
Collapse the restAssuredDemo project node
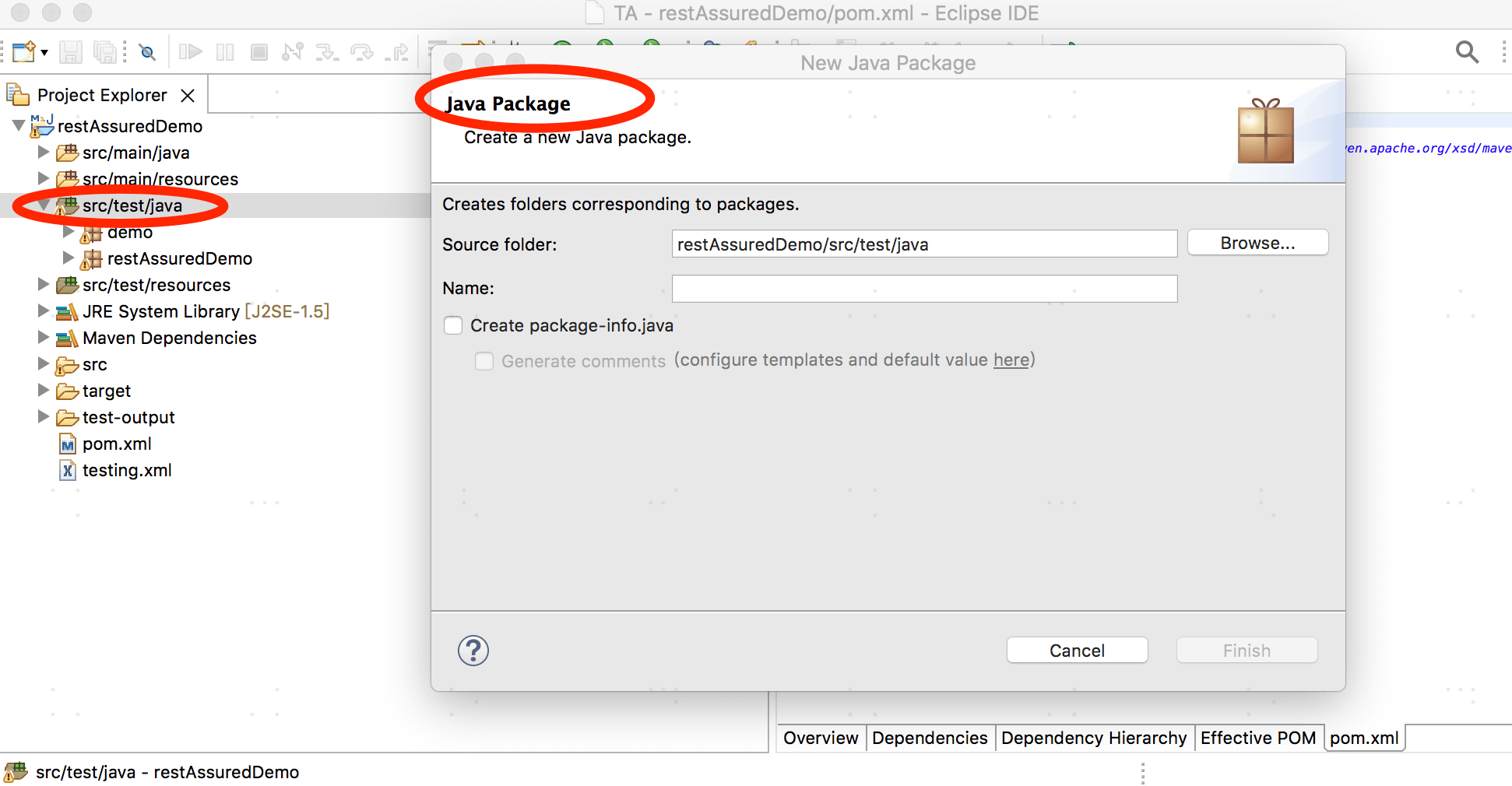tap(19, 125)
